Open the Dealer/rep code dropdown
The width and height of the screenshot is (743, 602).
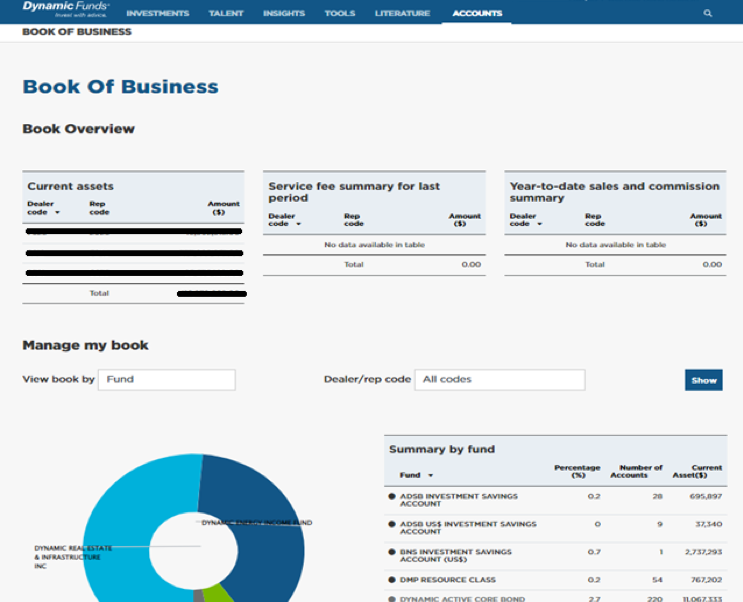coord(499,379)
